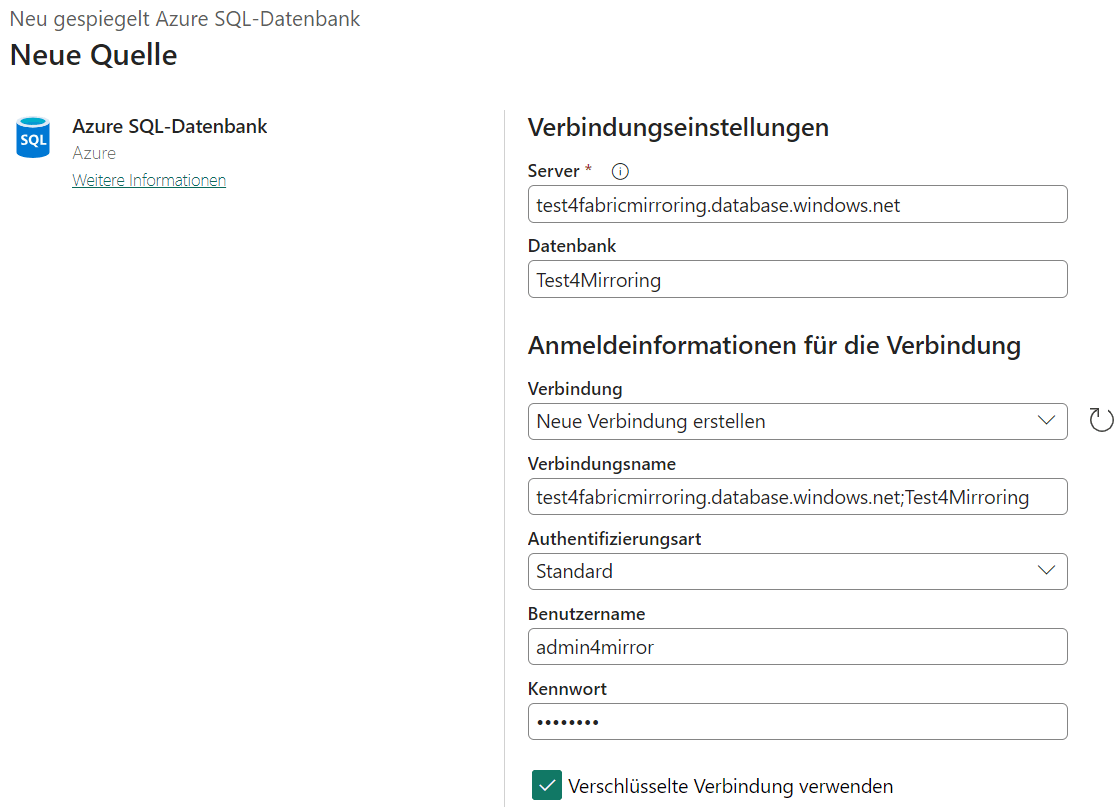Click the Verbindung dropdown chevron
Screen dimensions: 1120x807
pyautogui.click(x=1047, y=421)
